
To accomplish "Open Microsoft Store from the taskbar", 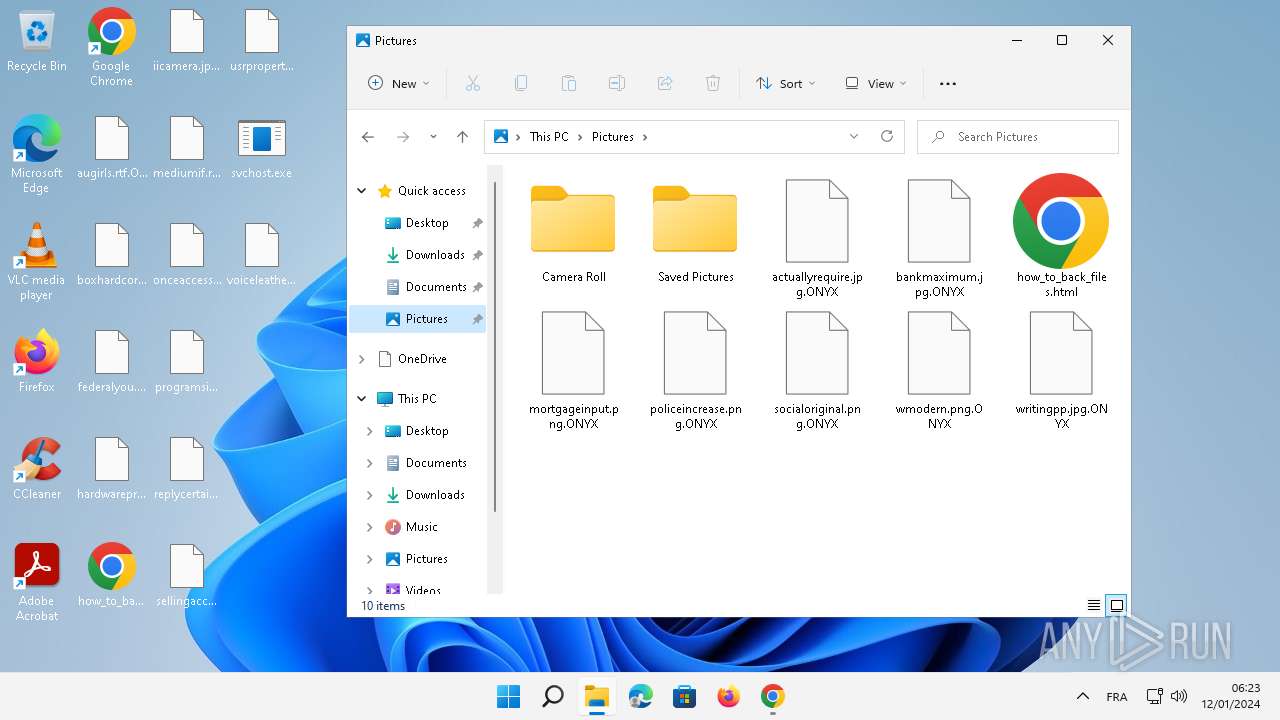I will pos(685,696).
